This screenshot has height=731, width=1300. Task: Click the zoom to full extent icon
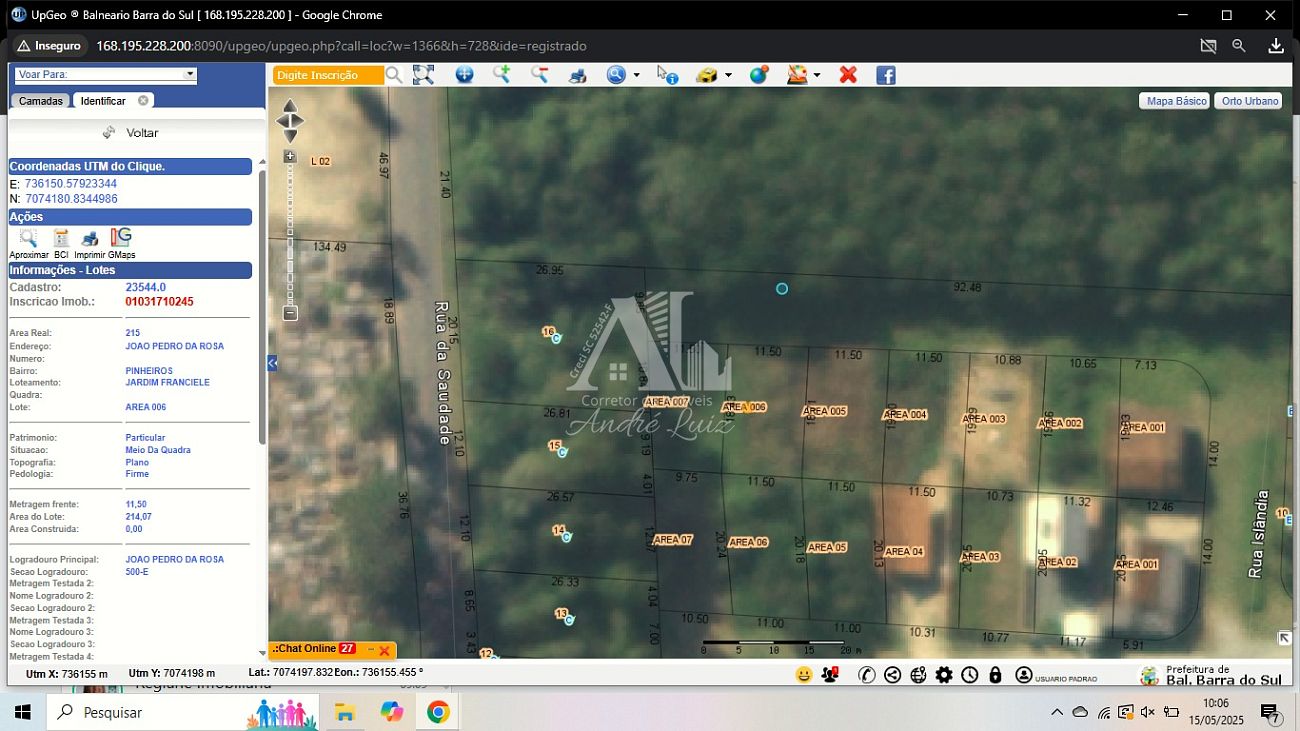(x=424, y=75)
